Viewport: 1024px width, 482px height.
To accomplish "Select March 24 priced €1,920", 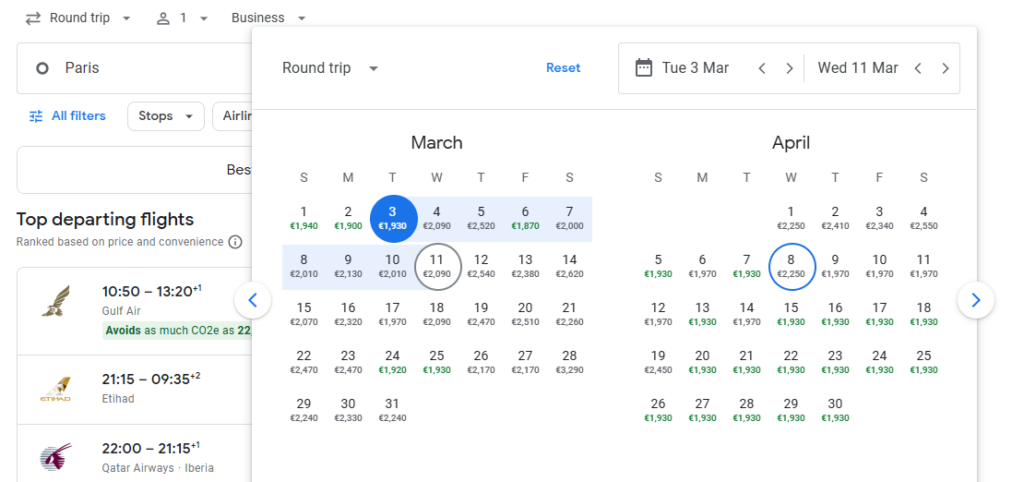I will click(392, 362).
